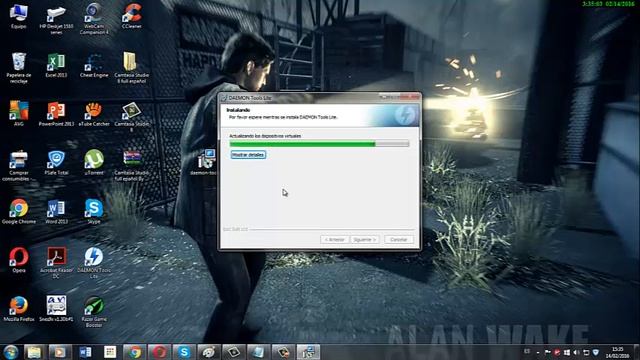Launch WebCam Companion 4 shortcut
Screen dimensions: 640x360
[x=94, y=18]
